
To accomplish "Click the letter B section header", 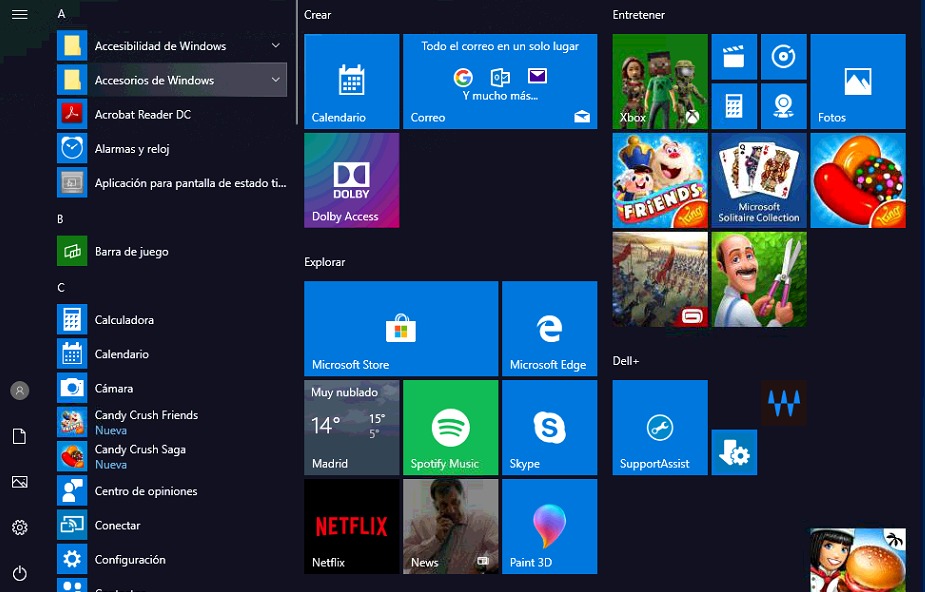I will point(60,219).
